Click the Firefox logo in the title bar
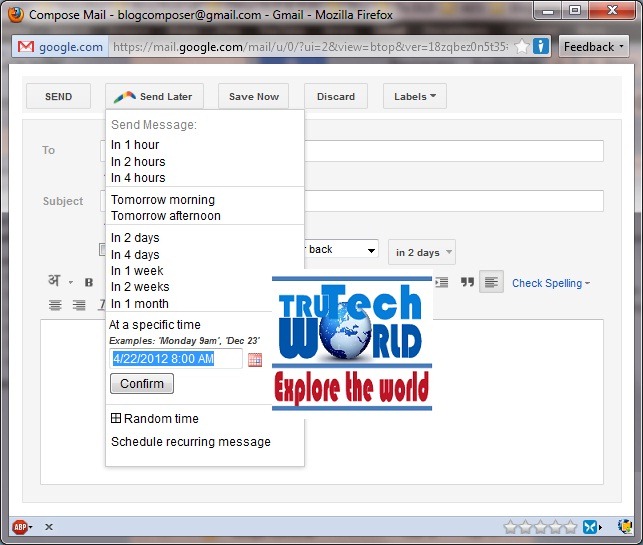The image size is (643, 545). pos(16,15)
